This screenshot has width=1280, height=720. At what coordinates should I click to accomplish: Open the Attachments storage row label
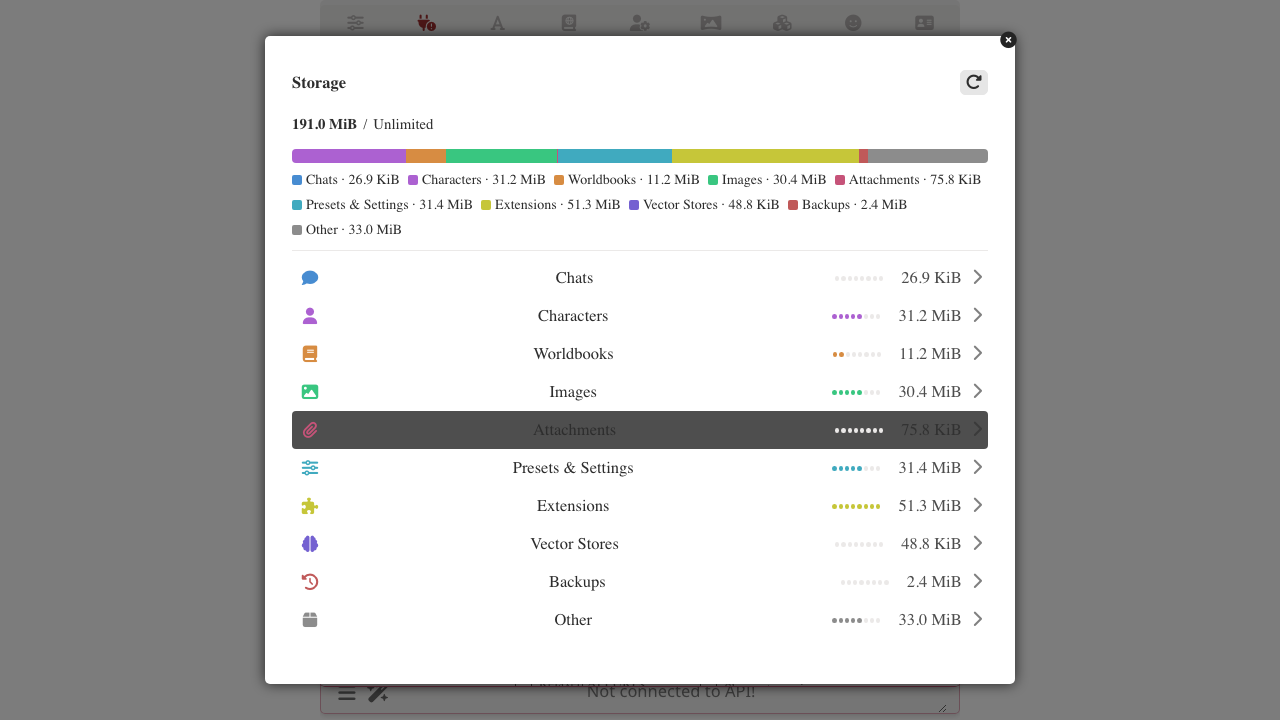point(574,430)
